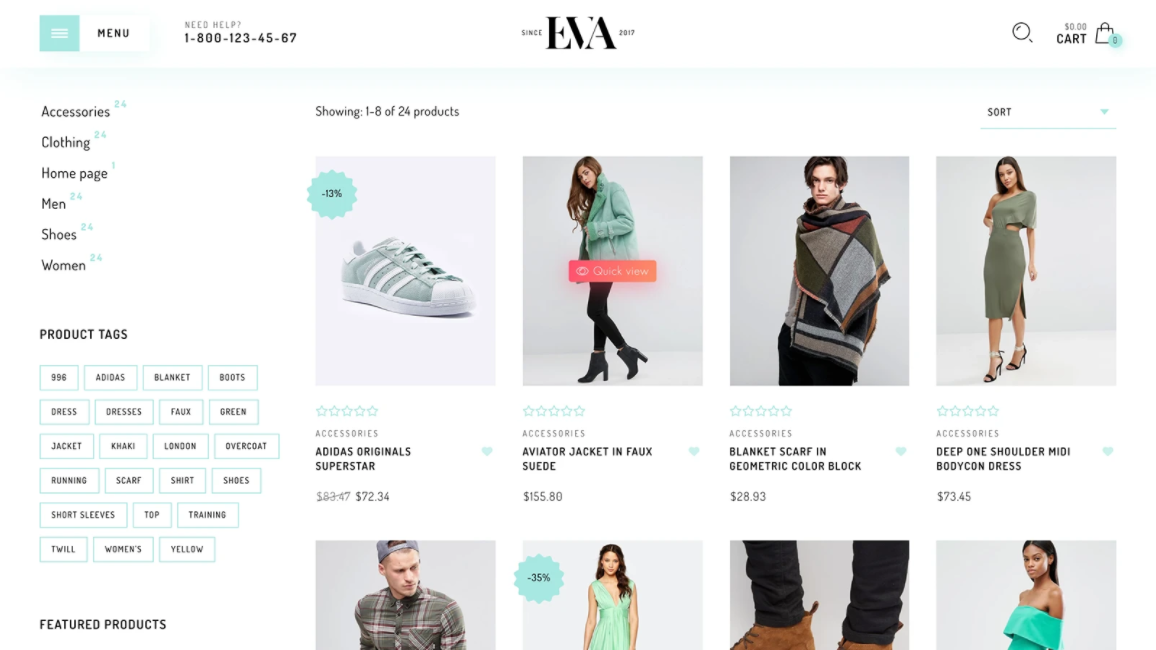Viewport: 1156px width, 650px height.
Task: Open the shopping cart bag icon
Action: point(1104,33)
